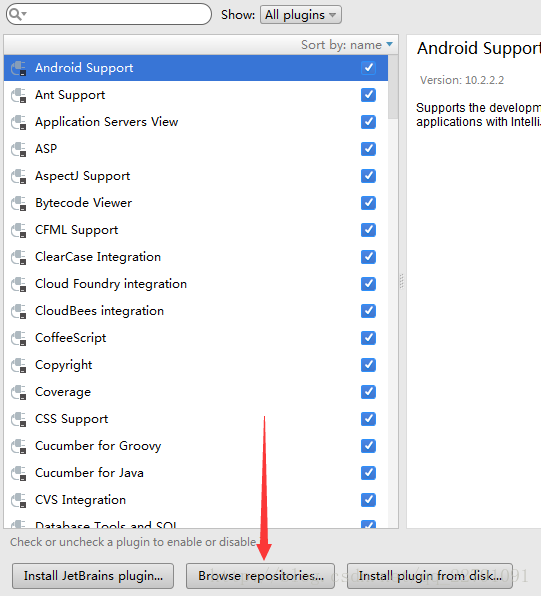Disable the Android Support plugin checkbox
This screenshot has height=596, width=541.
click(368, 68)
